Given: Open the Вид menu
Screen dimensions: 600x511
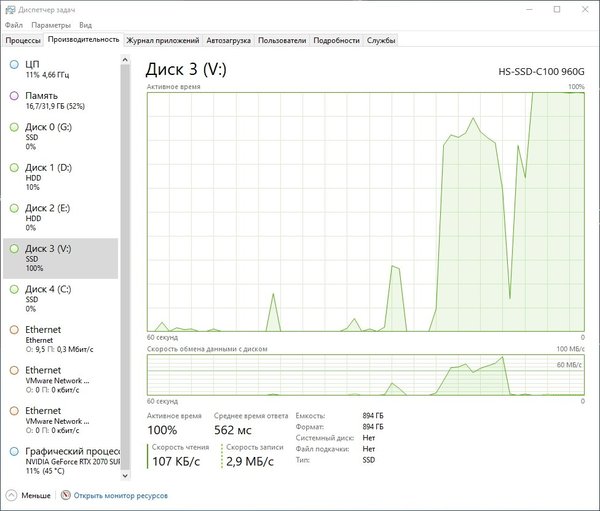Looking at the screenshot, I should [85, 25].
